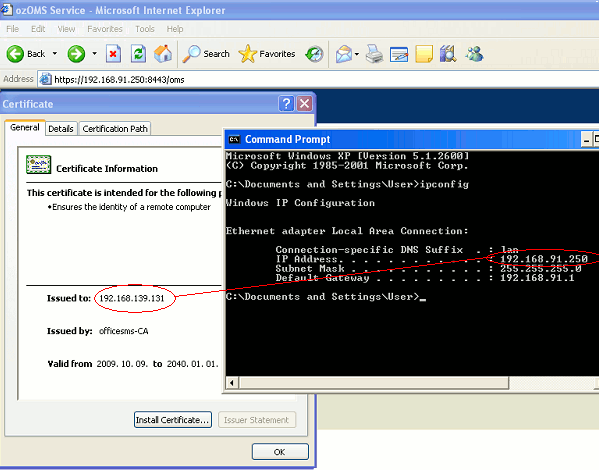Click the Search magnifier button
The height and width of the screenshot is (470, 599).
coord(206,54)
